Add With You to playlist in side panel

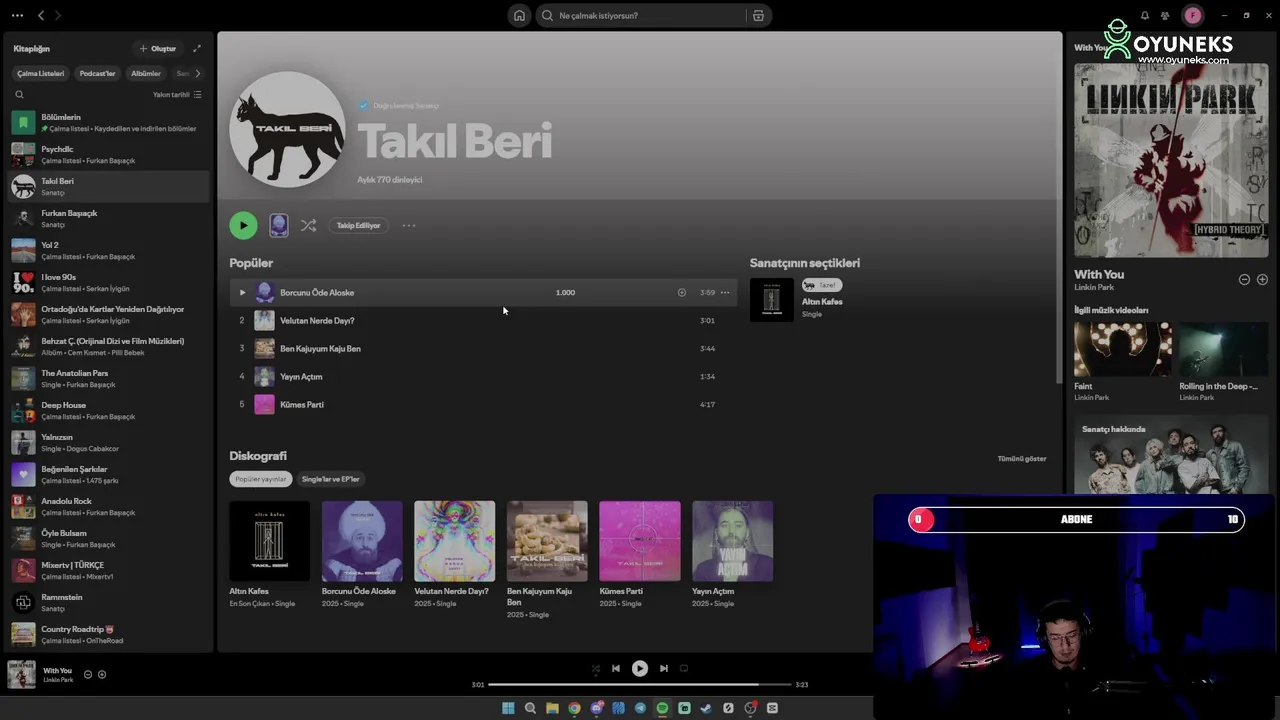coord(1262,279)
